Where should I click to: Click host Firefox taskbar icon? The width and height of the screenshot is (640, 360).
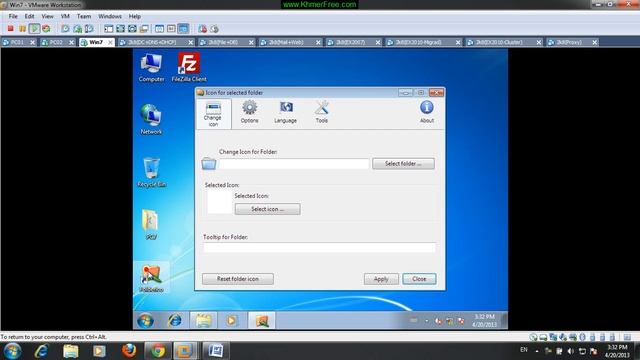[x=129, y=350]
